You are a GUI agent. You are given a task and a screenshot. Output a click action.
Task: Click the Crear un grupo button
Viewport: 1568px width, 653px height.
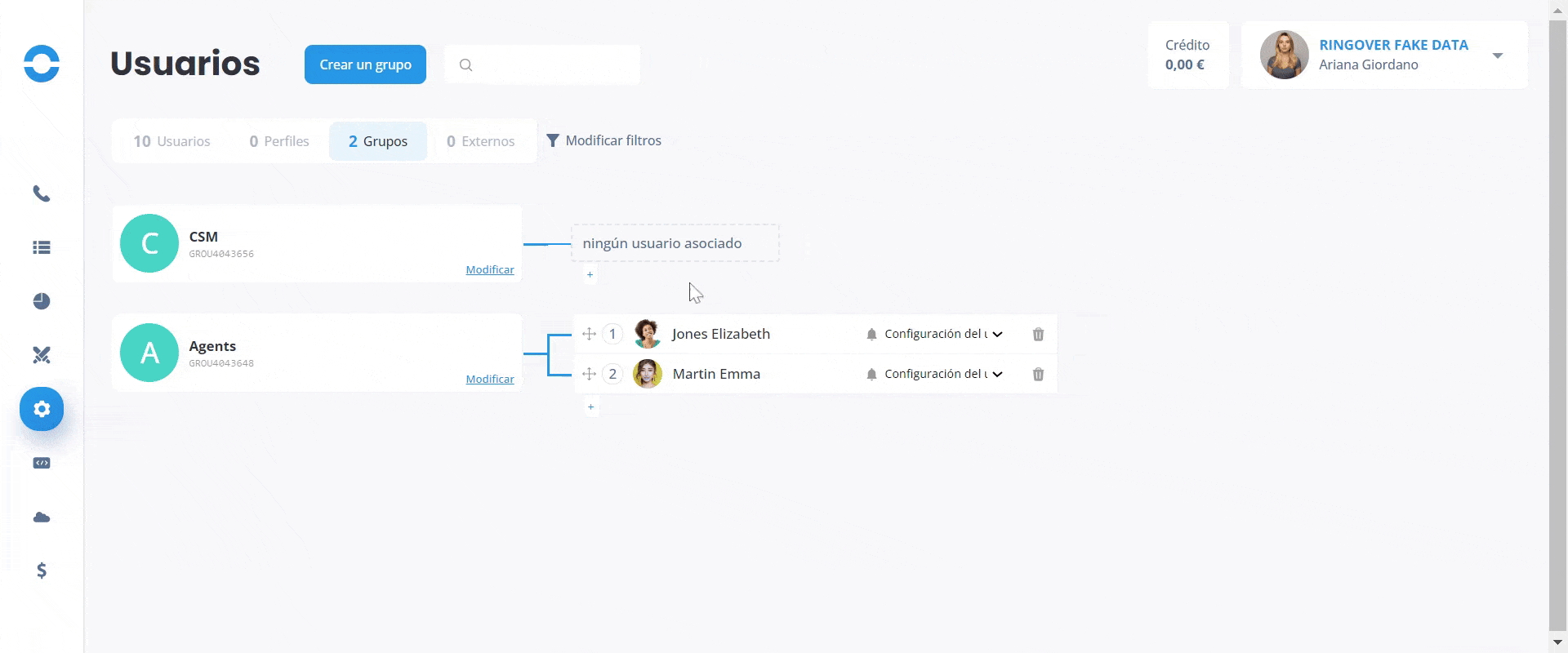[x=365, y=64]
